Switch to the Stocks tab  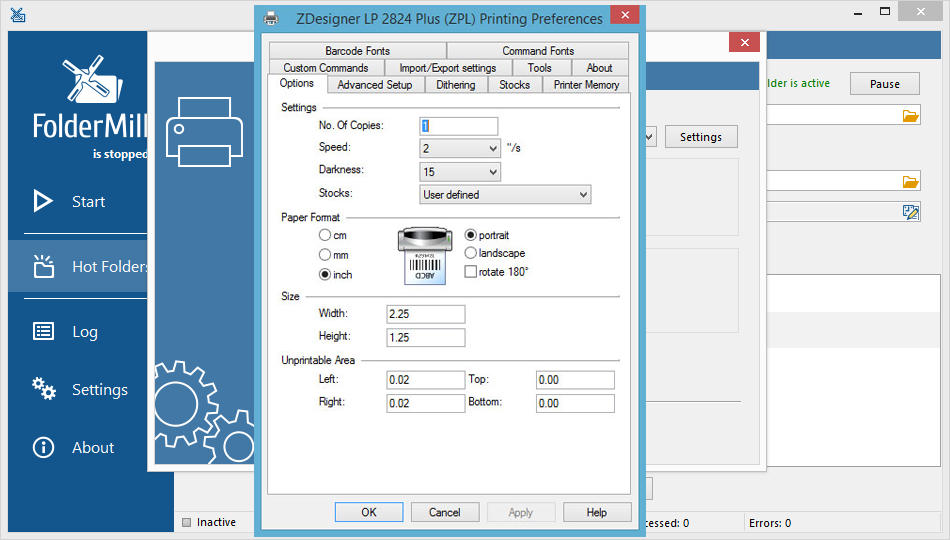[514, 85]
